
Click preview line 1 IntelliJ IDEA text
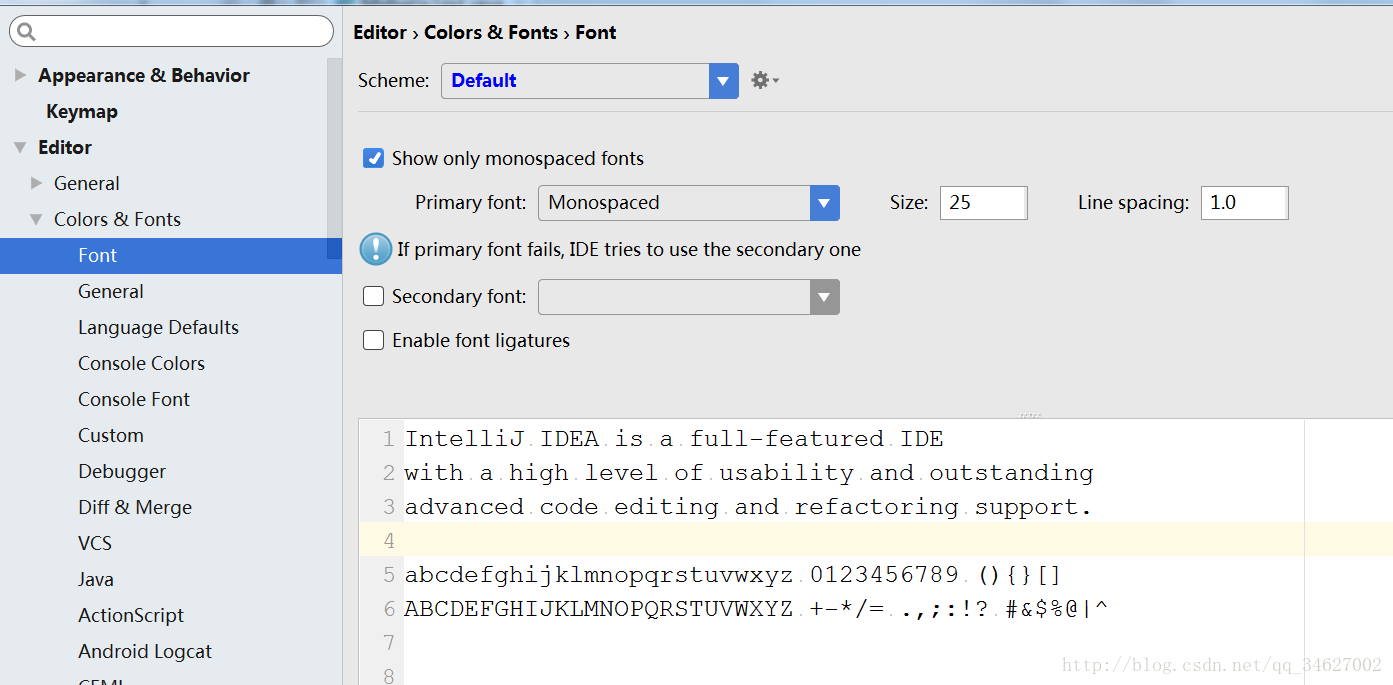click(x=674, y=439)
